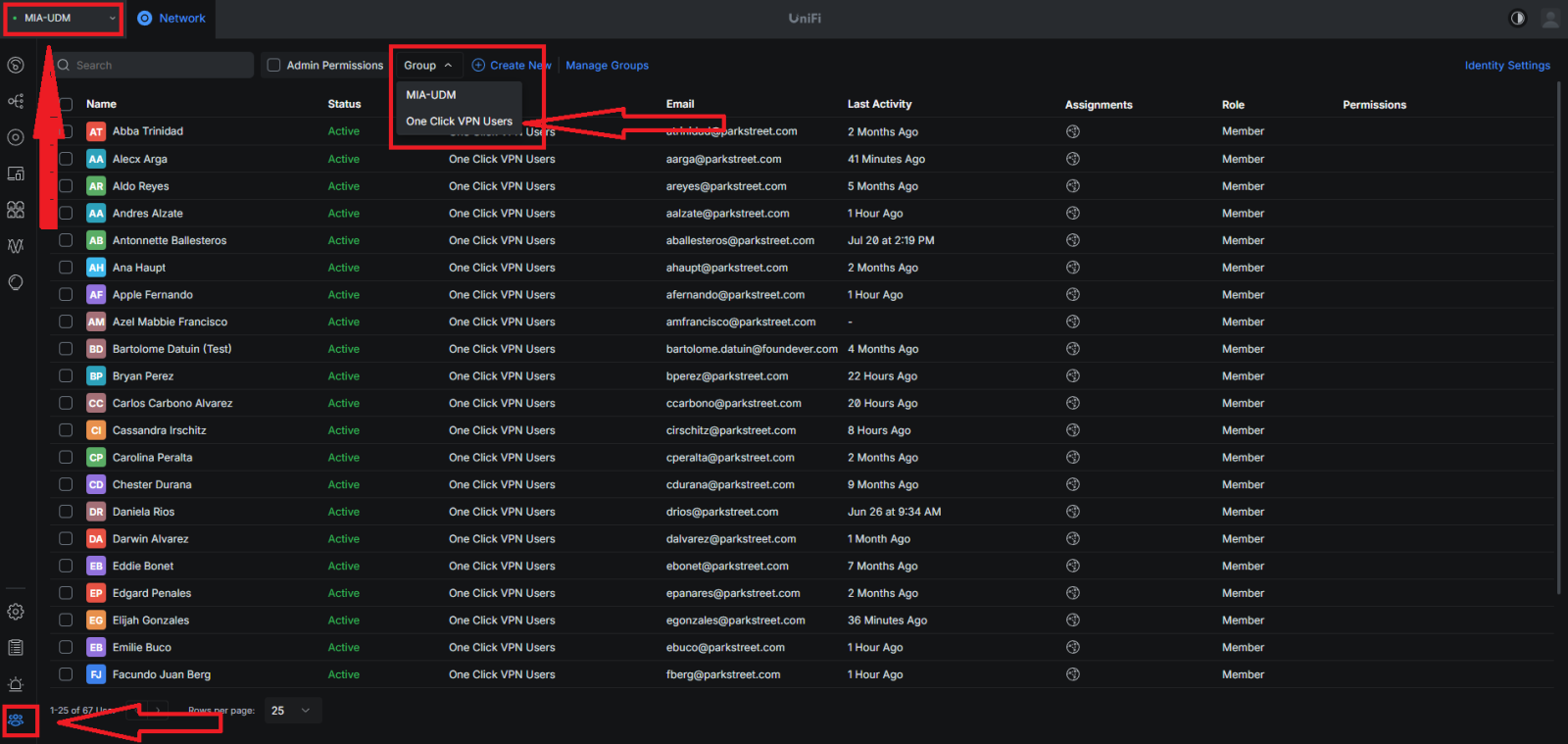Toggle the light/dark theme contrast icon
This screenshot has width=1568, height=744.
(1518, 18)
